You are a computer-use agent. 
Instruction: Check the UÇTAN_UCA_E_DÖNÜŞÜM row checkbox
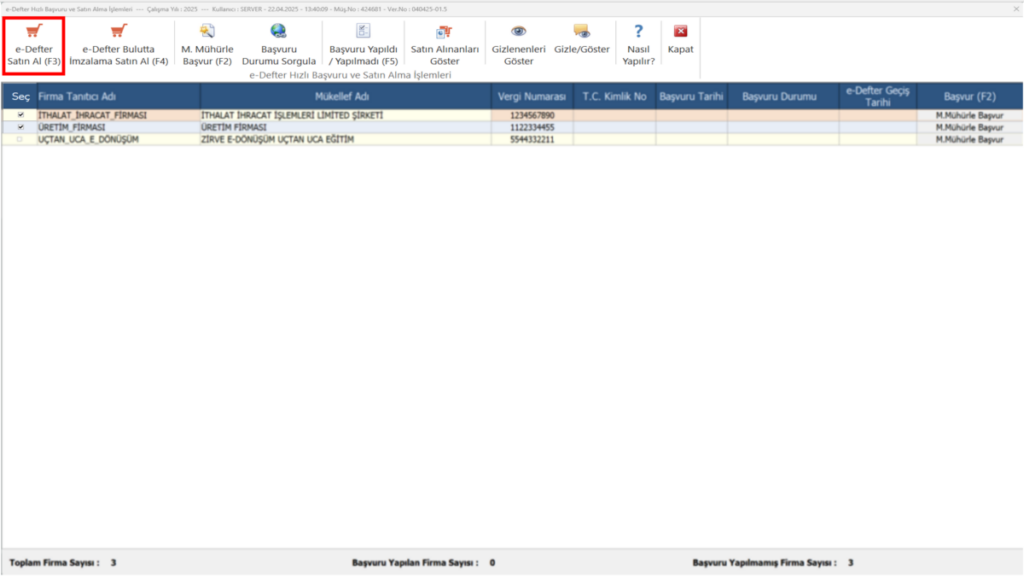point(20,140)
